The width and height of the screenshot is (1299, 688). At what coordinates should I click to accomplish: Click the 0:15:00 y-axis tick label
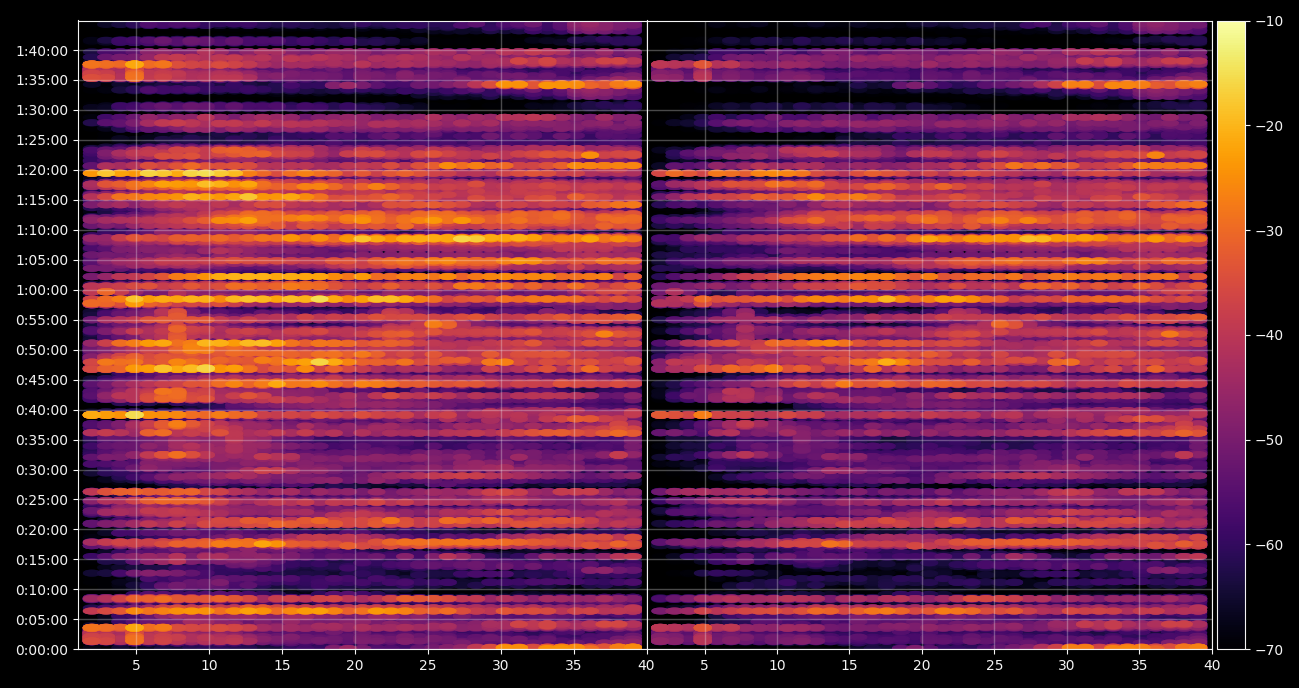[x=44, y=561]
